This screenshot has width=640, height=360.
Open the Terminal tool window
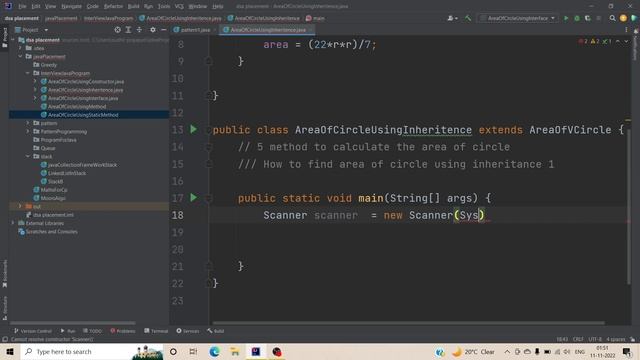(x=156, y=331)
